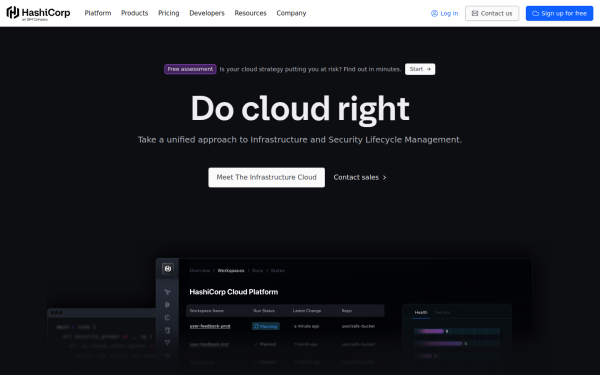Click 'a minute ago' in the prod row
This screenshot has height=375, width=600.
307,326
